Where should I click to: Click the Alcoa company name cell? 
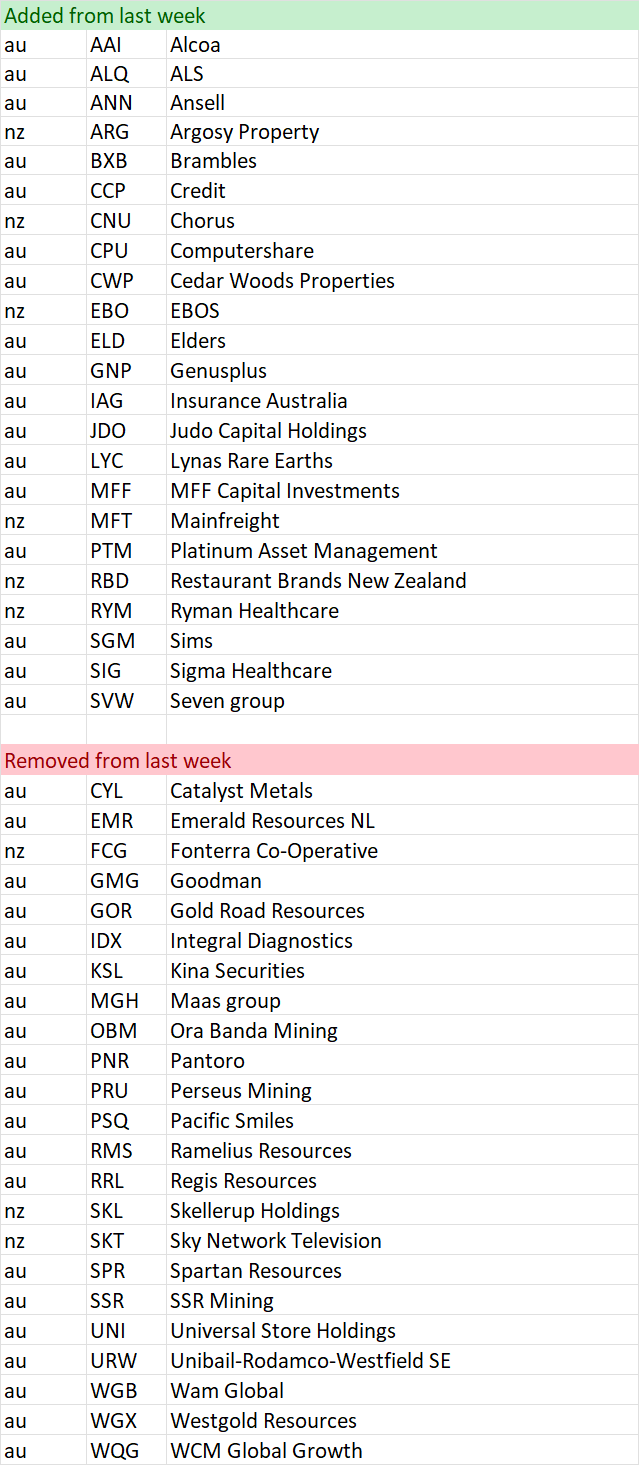[402, 44]
